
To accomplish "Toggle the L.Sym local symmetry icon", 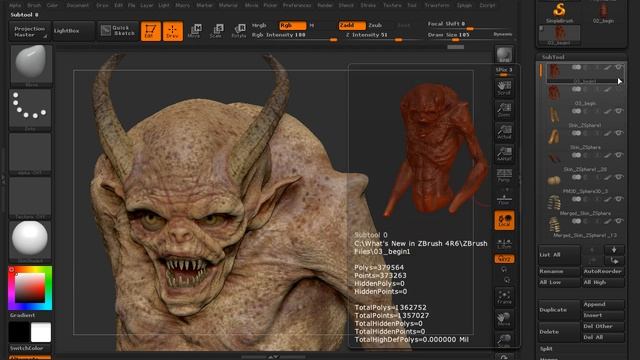I will (504, 244).
